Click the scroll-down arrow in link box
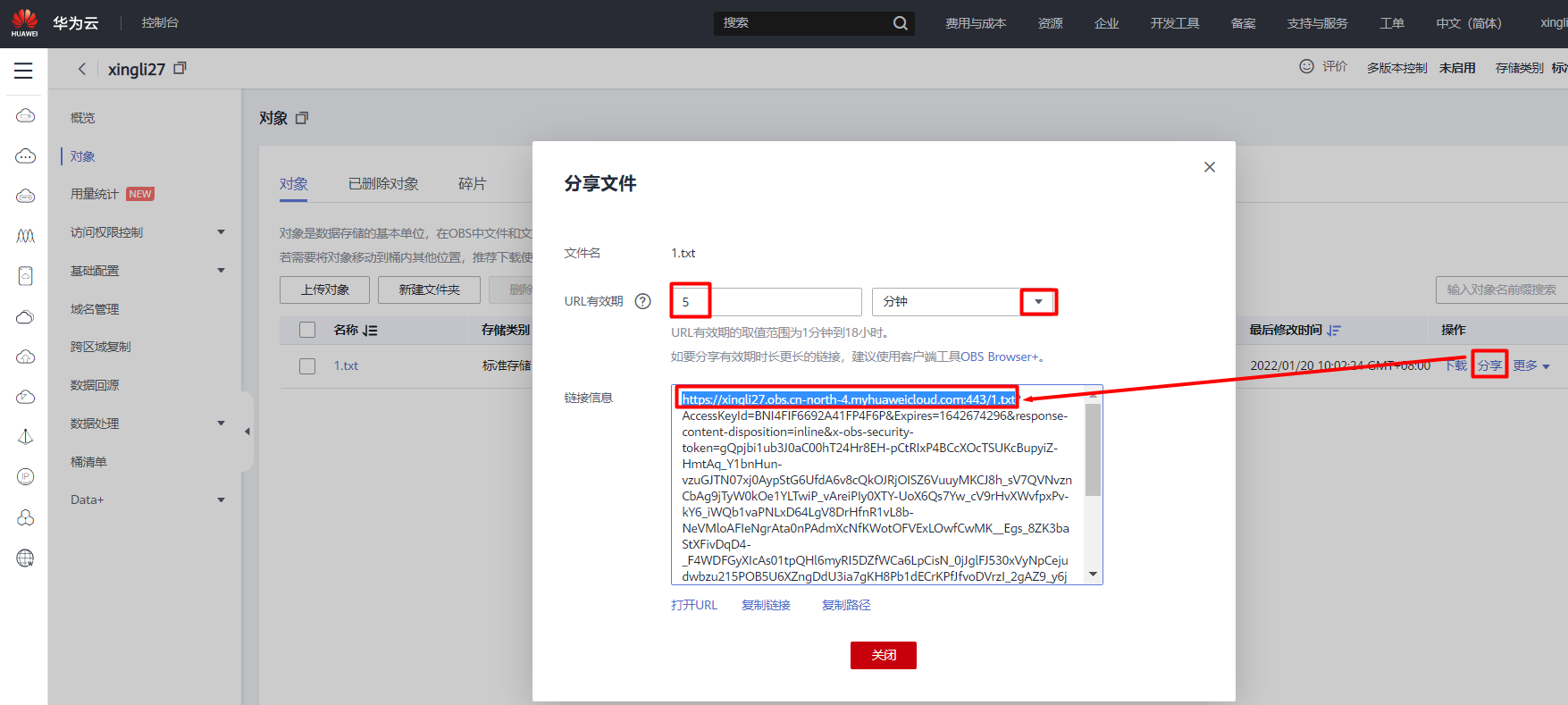1568x705 pixels. tap(1093, 575)
